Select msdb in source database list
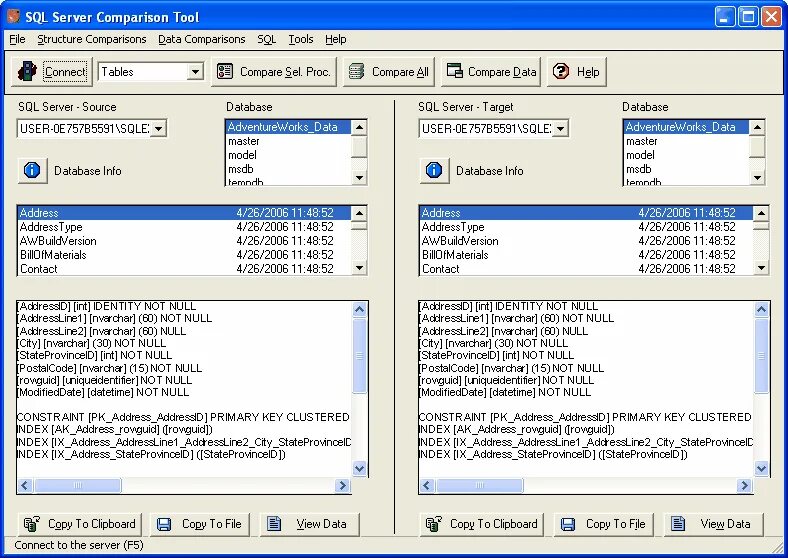Image resolution: width=788 pixels, height=558 pixels. 288,169
